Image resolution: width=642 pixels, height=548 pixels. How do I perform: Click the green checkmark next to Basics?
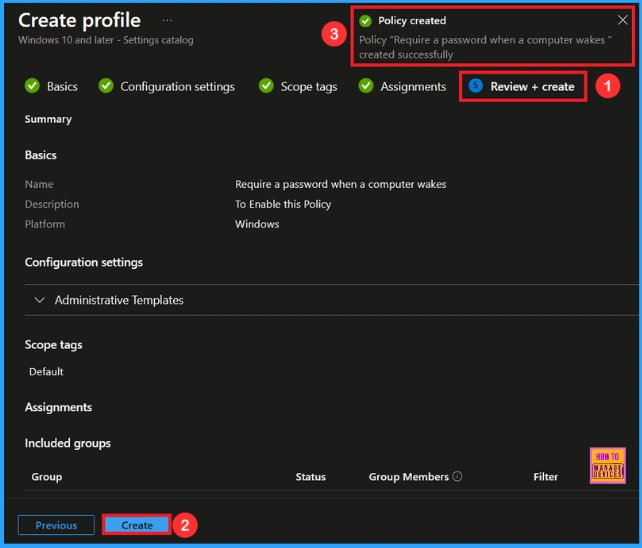tap(32, 86)
